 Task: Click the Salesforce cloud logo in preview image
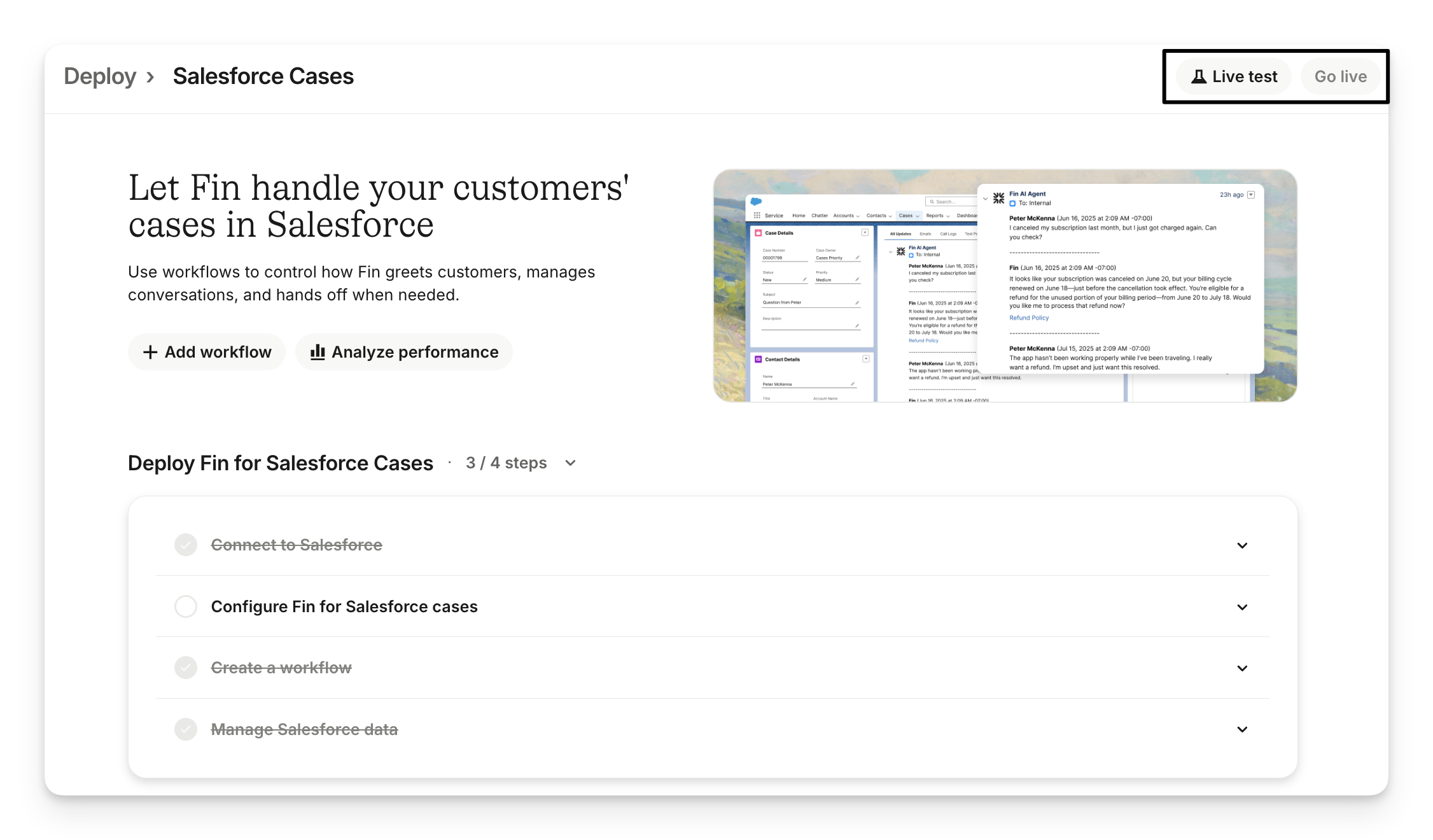756,202
